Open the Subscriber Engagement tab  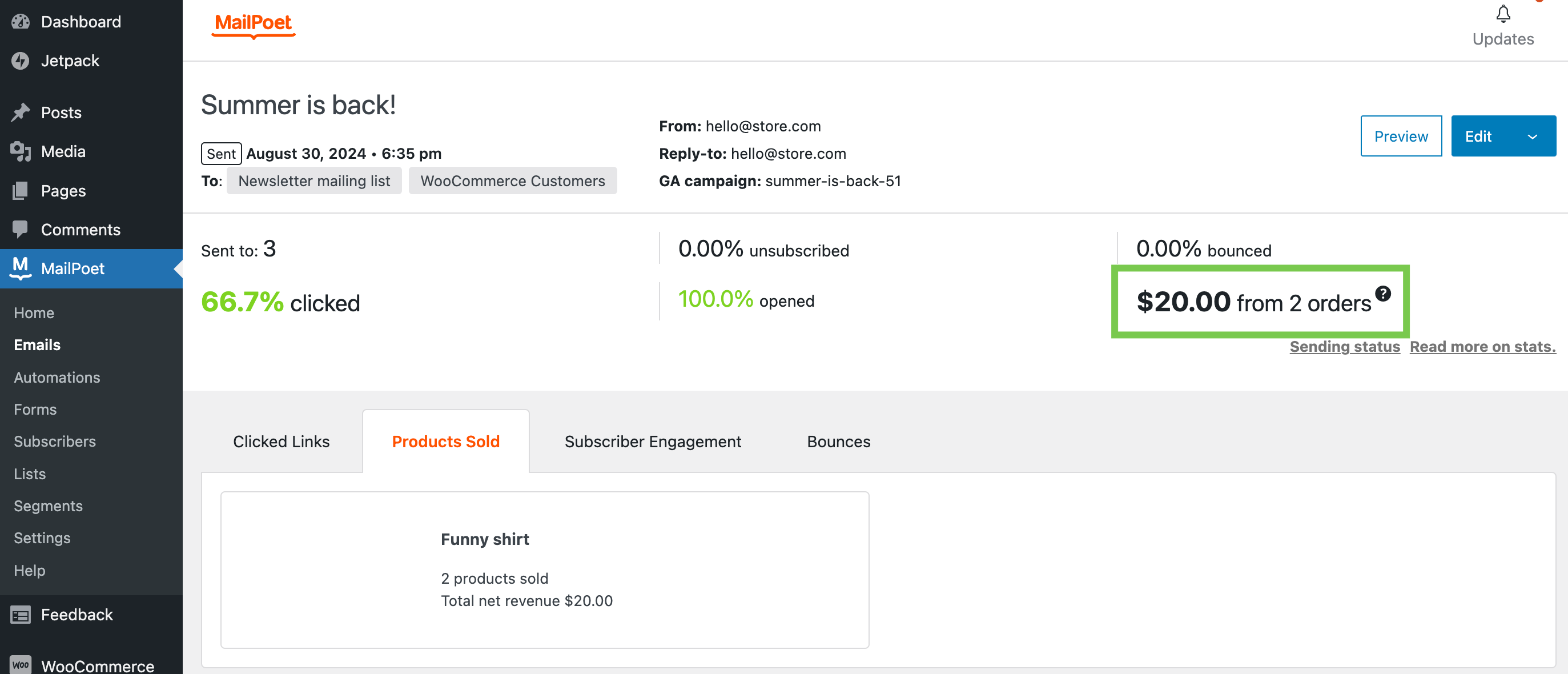click(653, 442)
